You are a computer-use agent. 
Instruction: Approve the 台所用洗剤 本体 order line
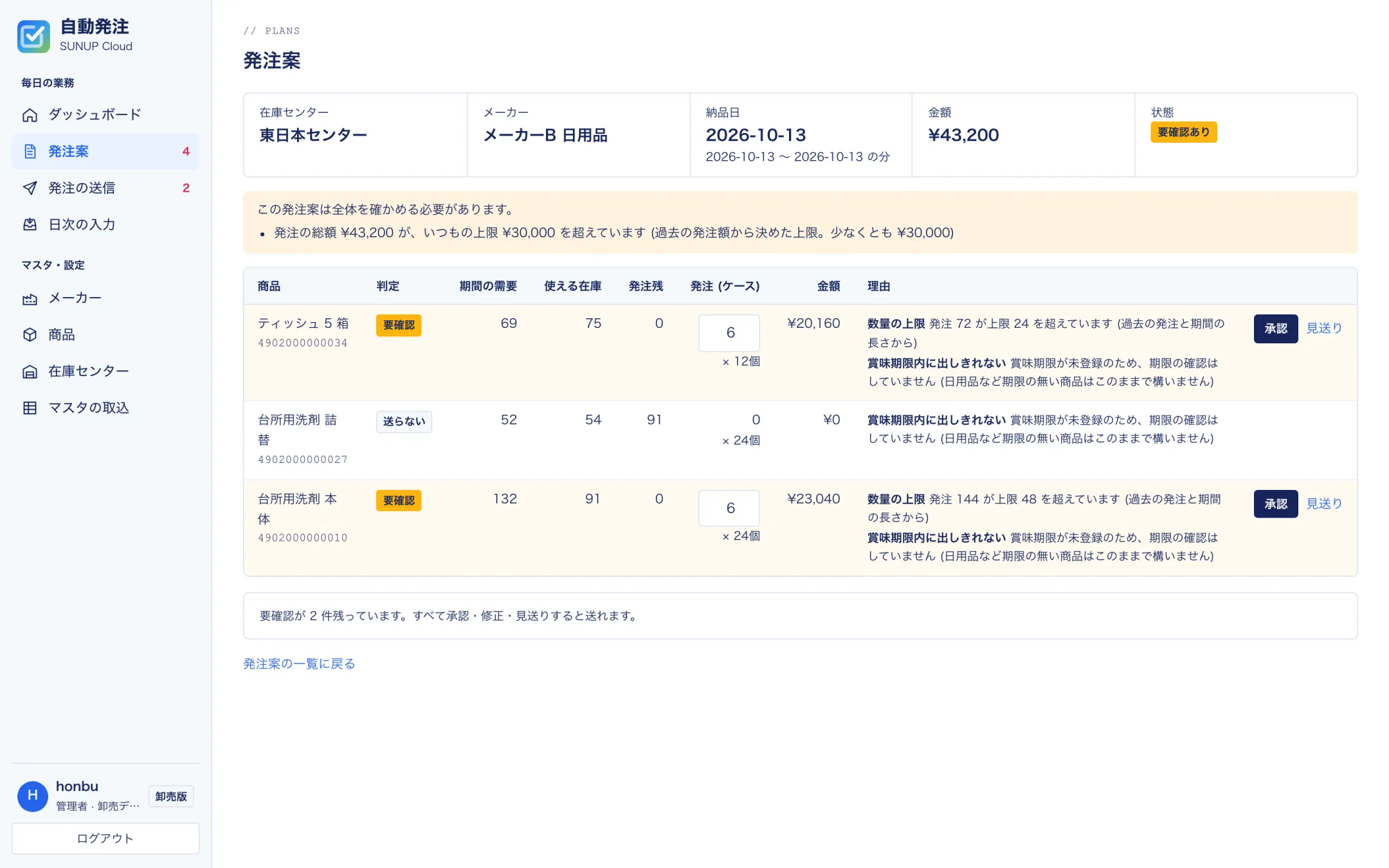point(1276,504)
